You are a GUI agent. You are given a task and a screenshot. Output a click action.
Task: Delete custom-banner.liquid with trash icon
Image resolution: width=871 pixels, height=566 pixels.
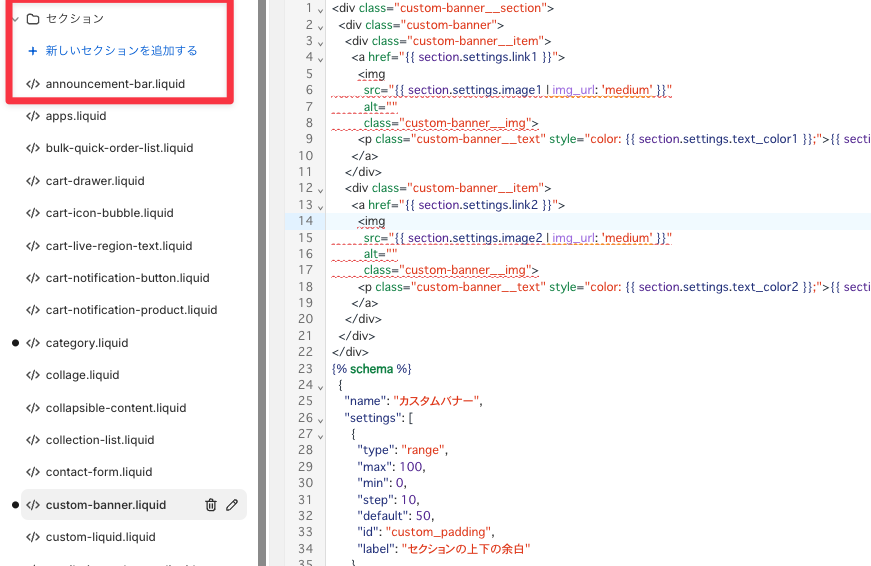pos(211,505)
